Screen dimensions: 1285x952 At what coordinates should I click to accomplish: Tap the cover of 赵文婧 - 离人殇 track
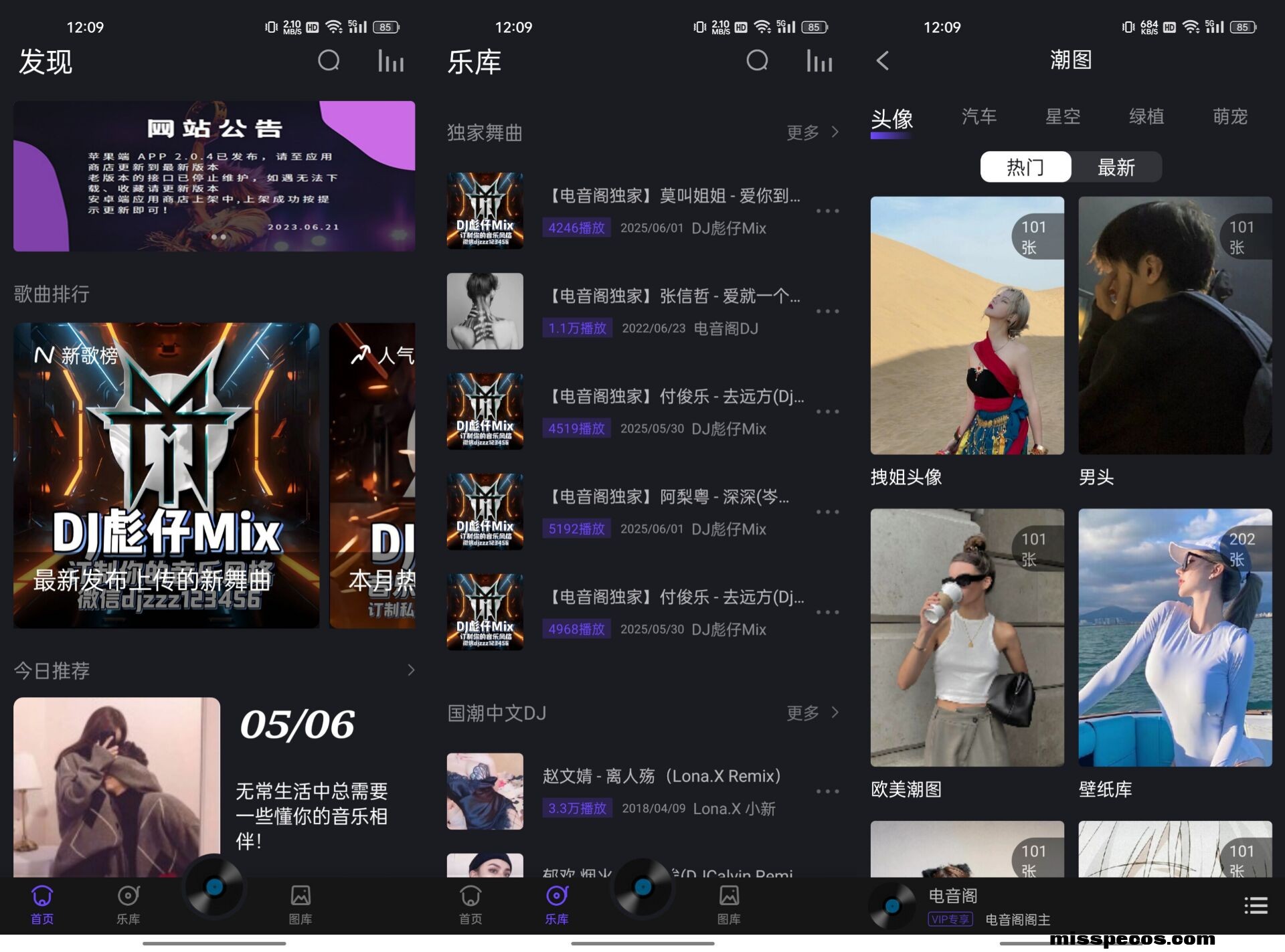(x=485, y=791)
